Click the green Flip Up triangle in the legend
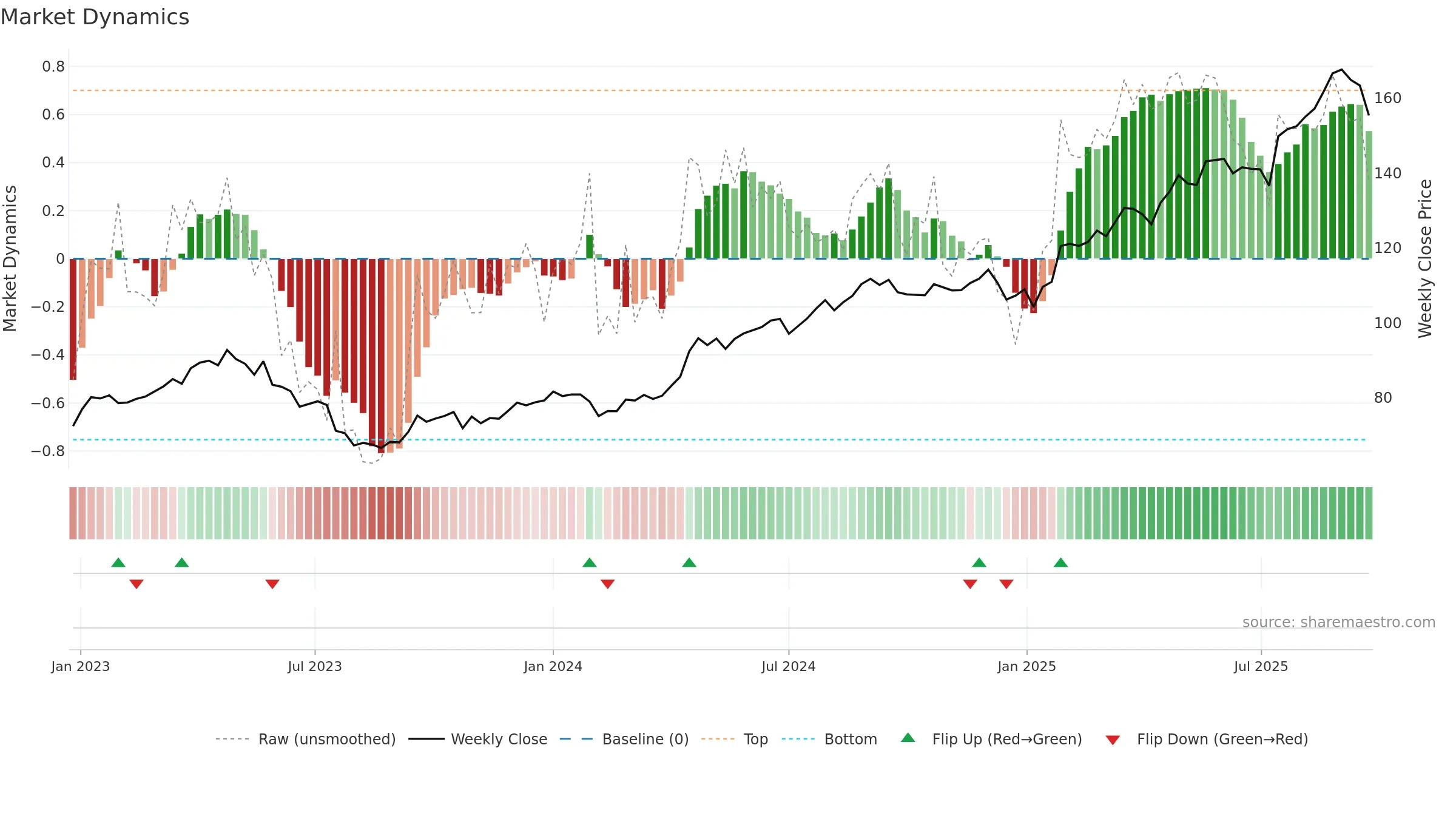Image resolution: width=1456 pixels, height=819 pixels. click(x=908, y=738)
